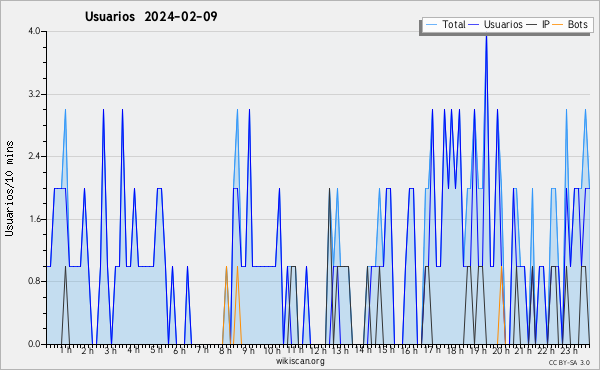Click the '10 h' x-axis label
Screen dimensions: 600x370
[x=272, y=350]
